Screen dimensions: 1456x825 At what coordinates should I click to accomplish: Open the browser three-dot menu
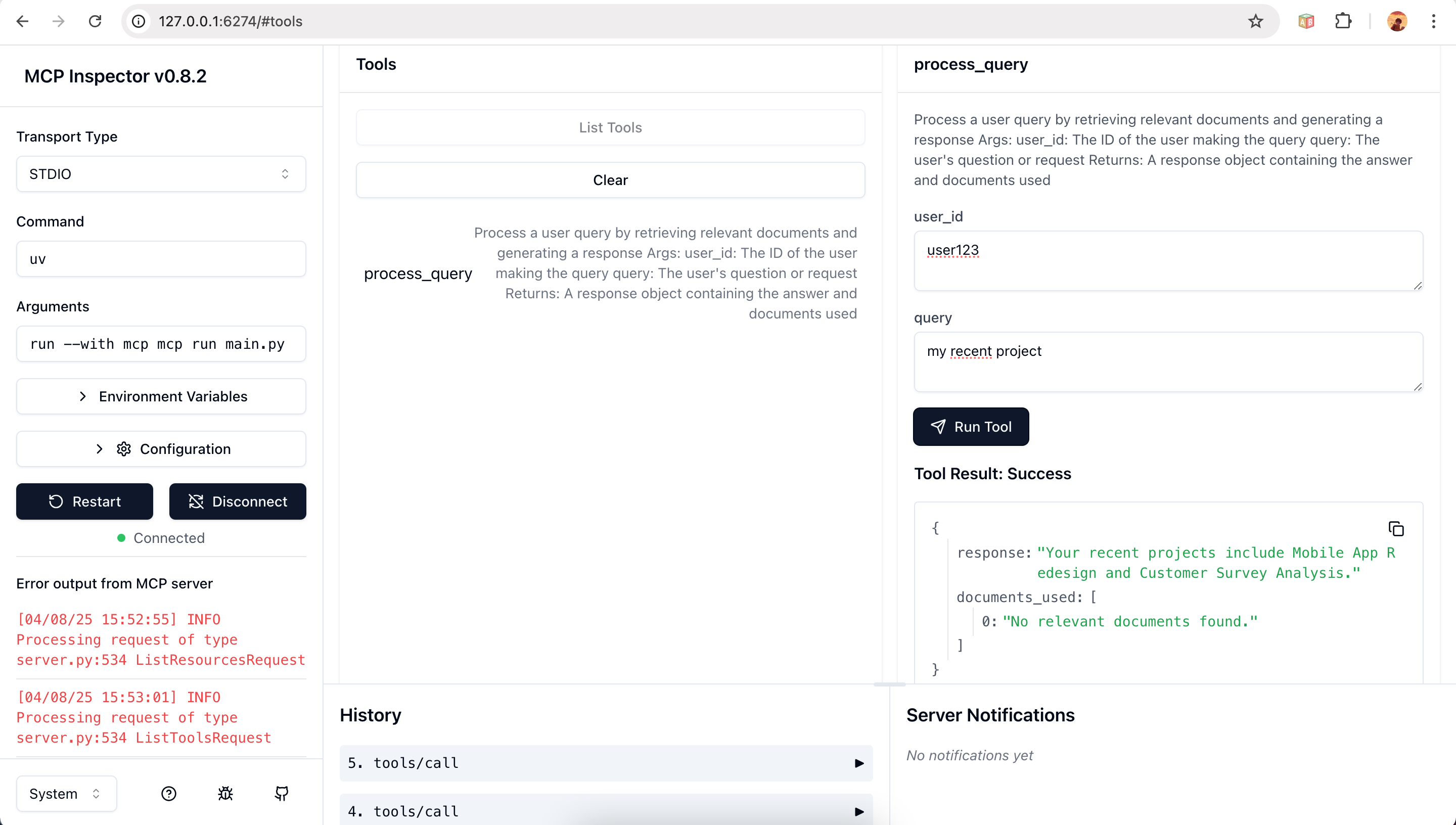coord(1434,22)
